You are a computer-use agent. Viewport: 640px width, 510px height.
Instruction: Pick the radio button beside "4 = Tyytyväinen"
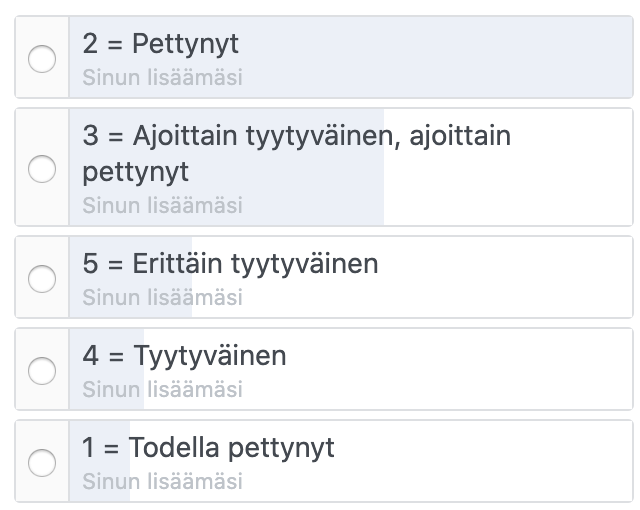pos(42,370)
